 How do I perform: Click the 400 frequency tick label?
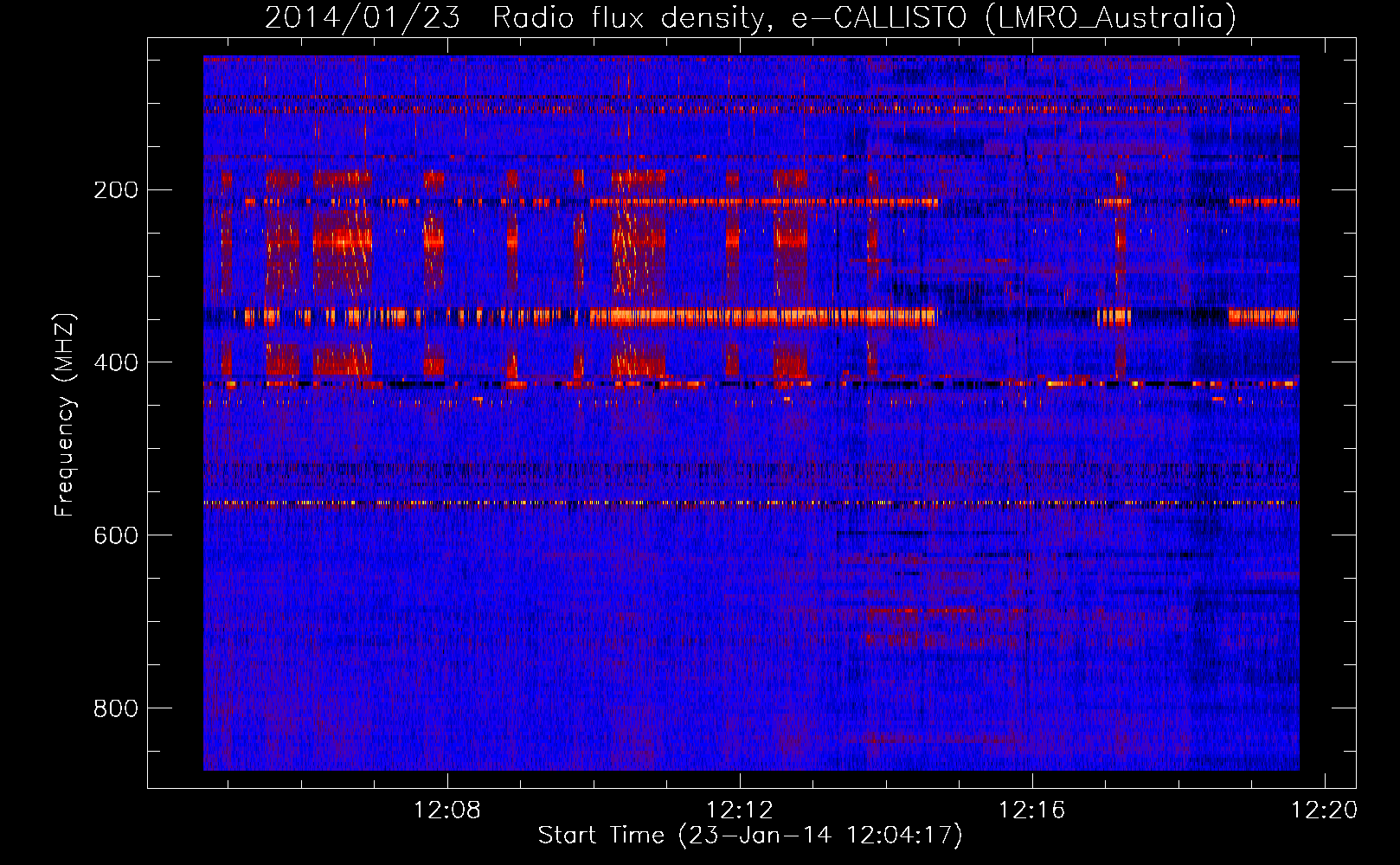[116, 362]
